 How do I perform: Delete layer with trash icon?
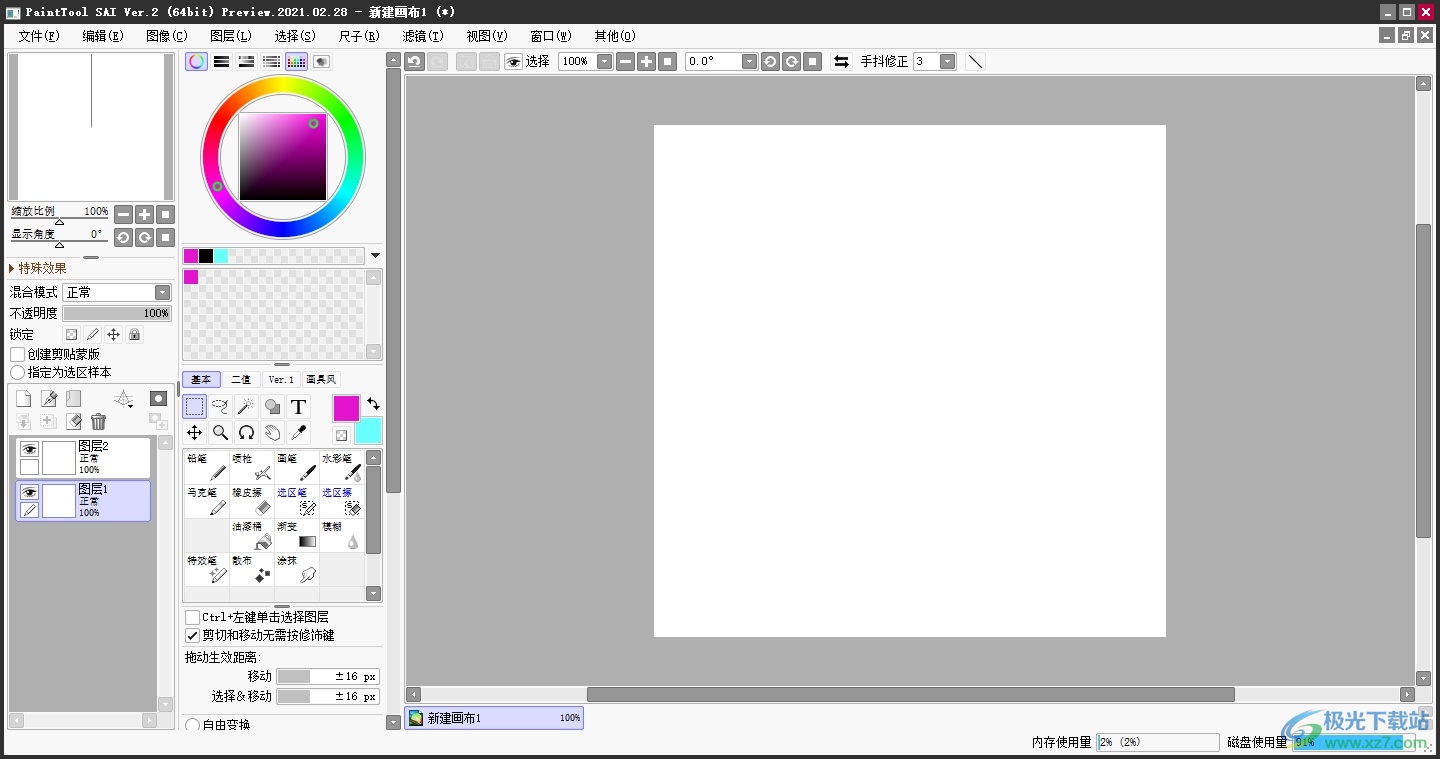[98, 422]
